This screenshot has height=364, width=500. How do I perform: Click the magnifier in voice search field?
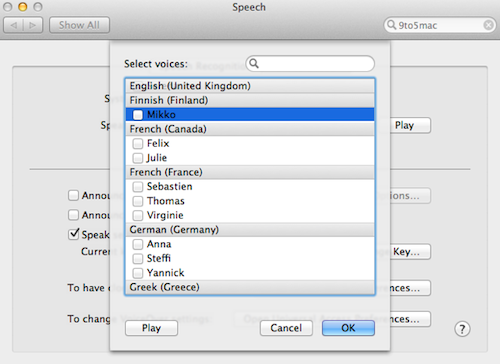point(254,63)
